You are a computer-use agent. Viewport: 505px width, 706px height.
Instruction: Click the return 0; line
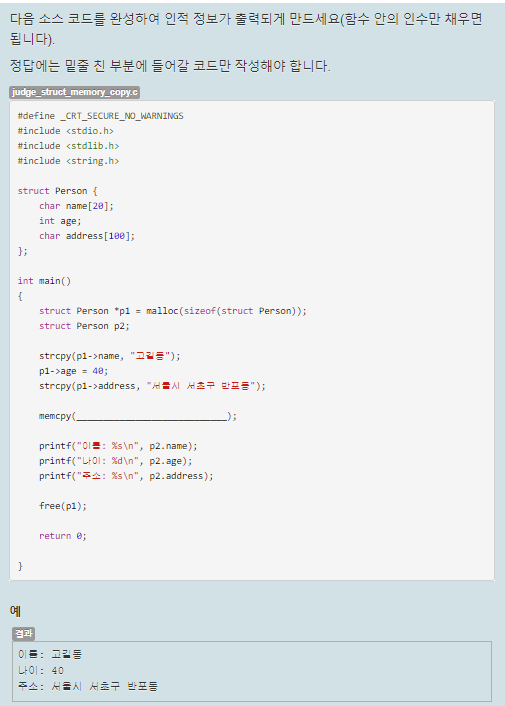pyautogui.click(x=63, y=536)
